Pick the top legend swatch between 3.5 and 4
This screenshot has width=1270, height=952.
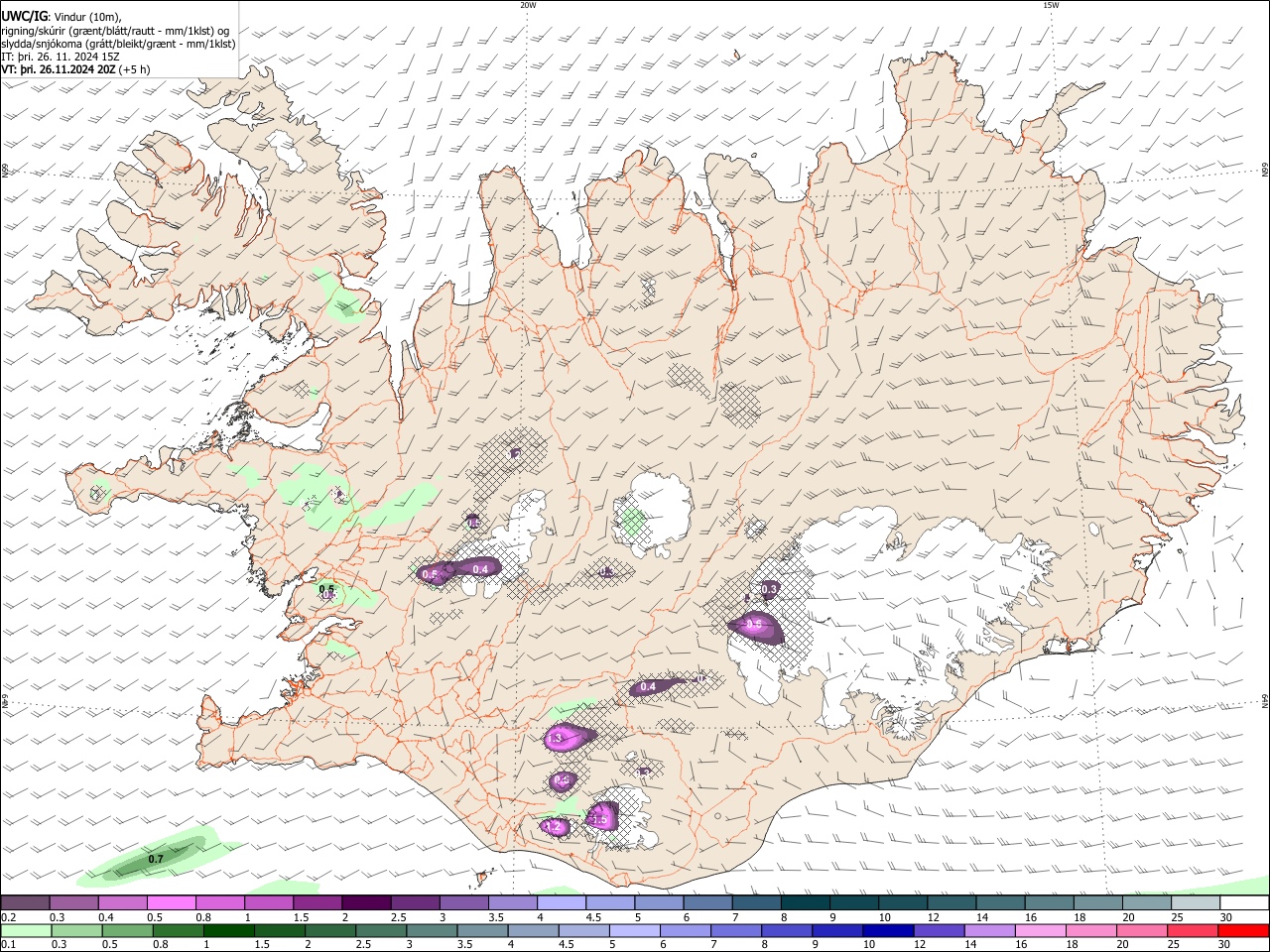(513, 902)
